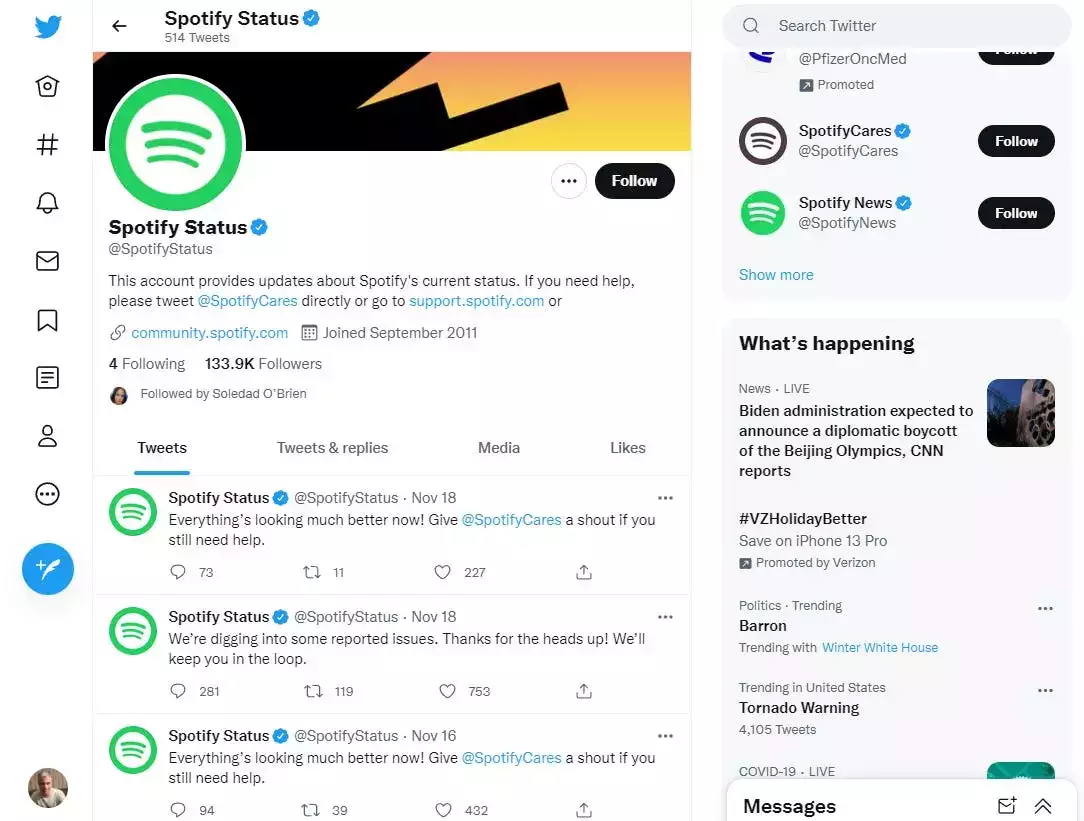The height and width of the screenshot is (821, 1084).
Task: Click the Twitter bird home logo
Action: pyautogui.click(x=47, y=27)
